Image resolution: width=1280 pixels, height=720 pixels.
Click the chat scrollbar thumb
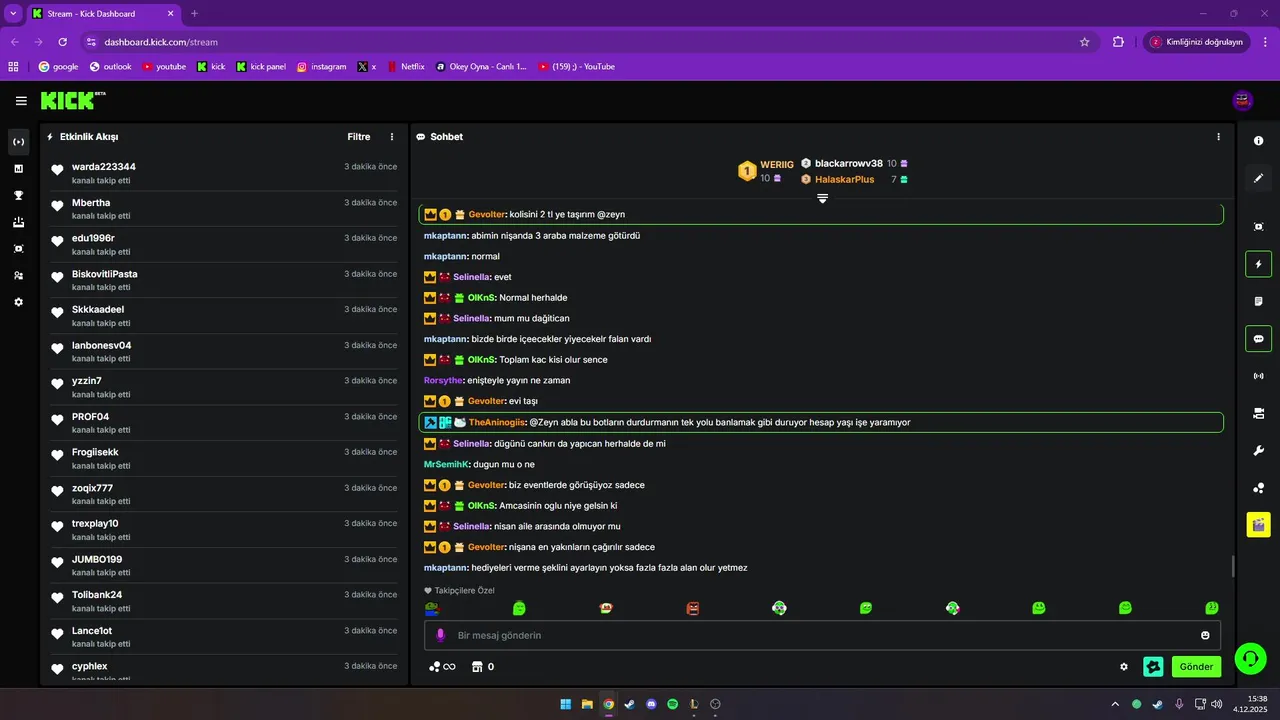tap(1233, 566)
